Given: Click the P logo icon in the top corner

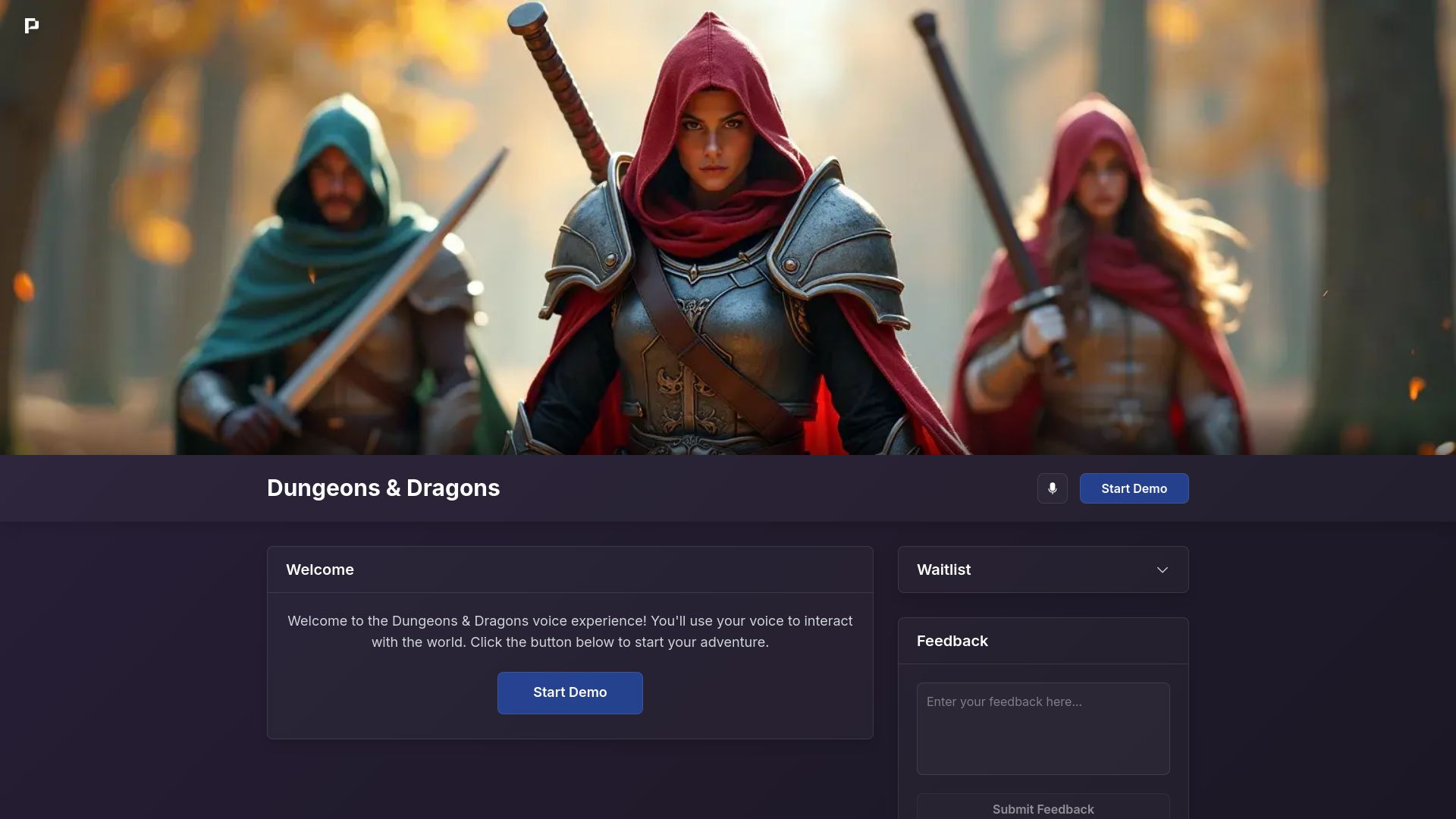Looking at the screenshot, I should pyautogui.click(x=31, y=26).
